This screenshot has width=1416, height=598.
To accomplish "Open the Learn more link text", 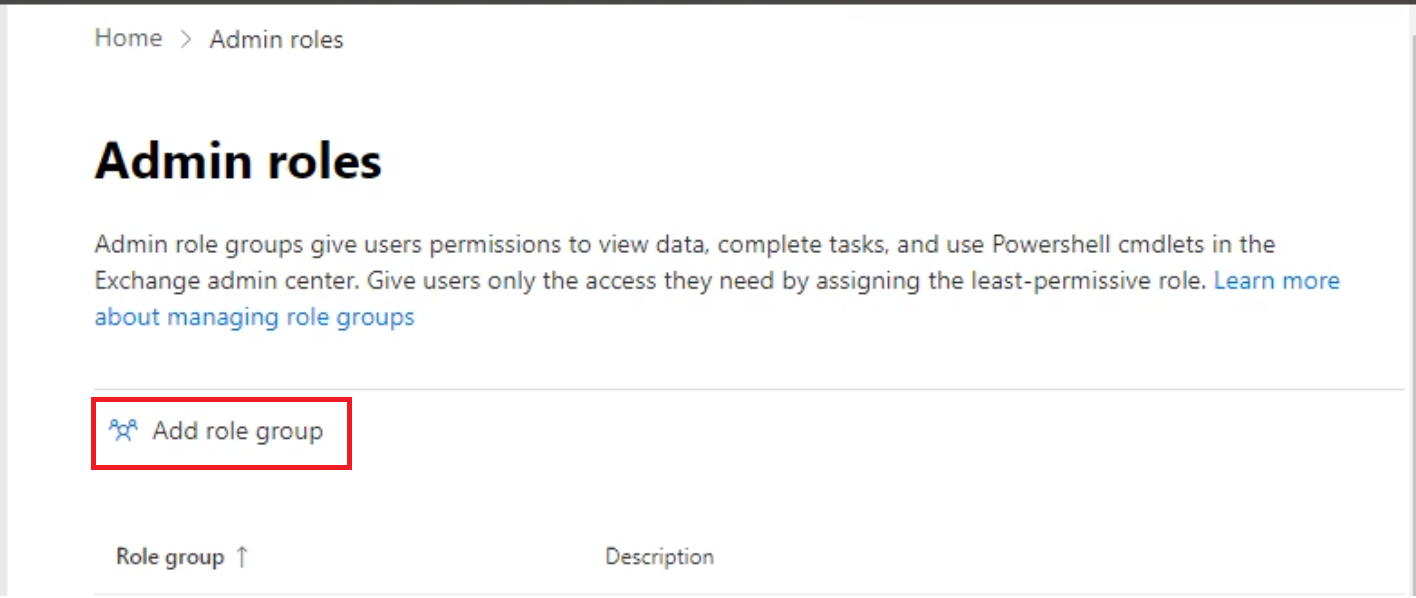I will coord(1276,281).
